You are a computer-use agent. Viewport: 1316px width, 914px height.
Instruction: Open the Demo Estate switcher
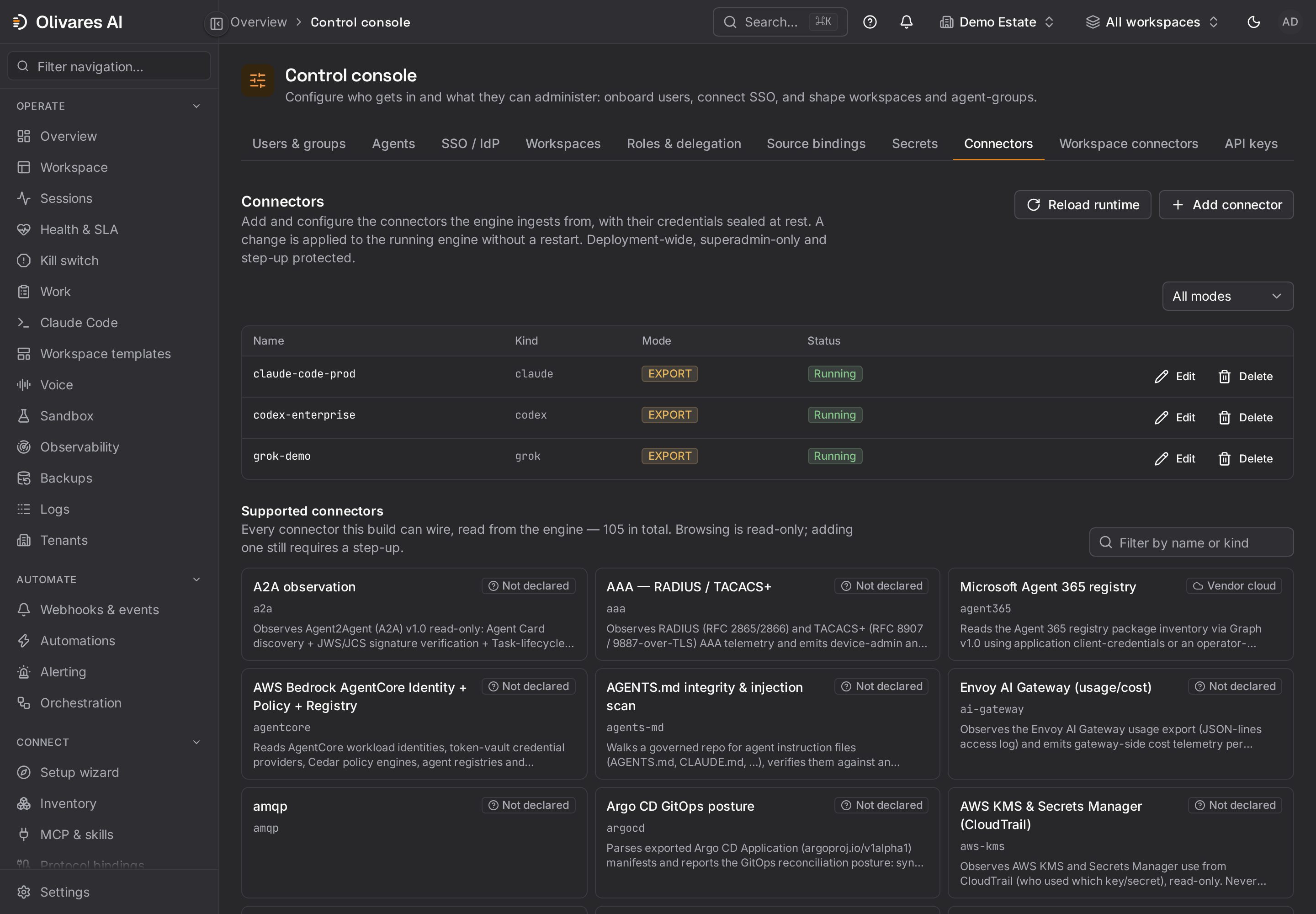[x=997, y=22]
